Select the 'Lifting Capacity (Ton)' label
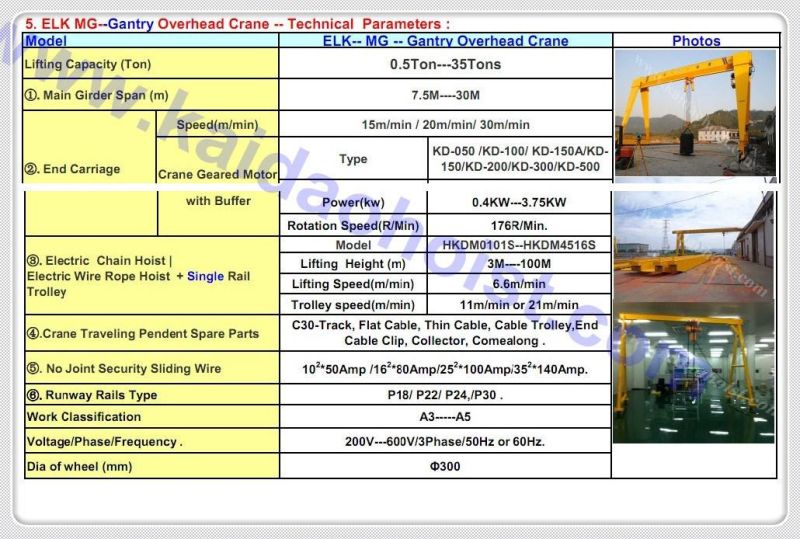The width and height of the screenshot is (800, 539). tap(88, 64)
